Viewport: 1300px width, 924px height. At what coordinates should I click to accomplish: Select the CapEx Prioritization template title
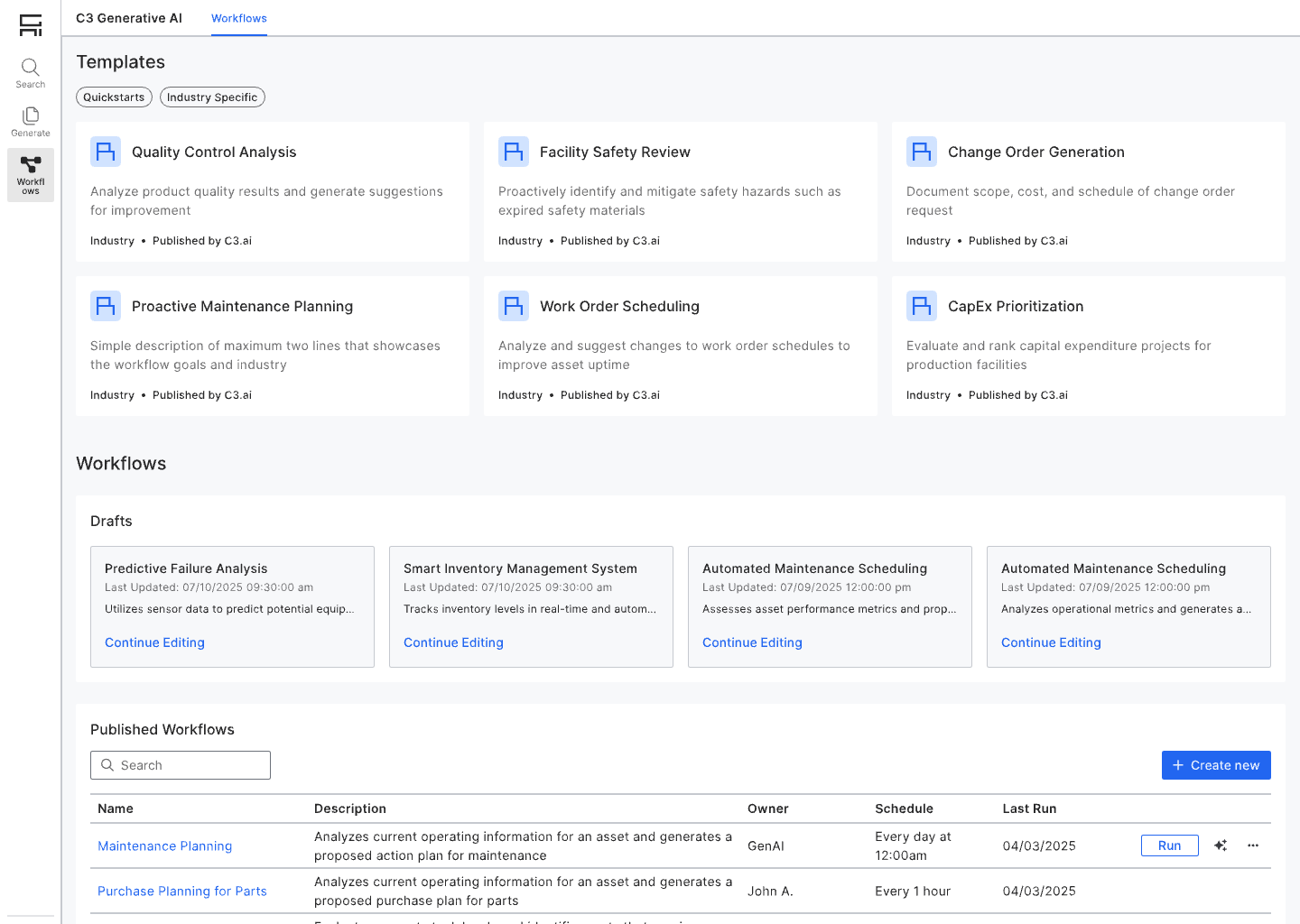[x=1016, y=307]
